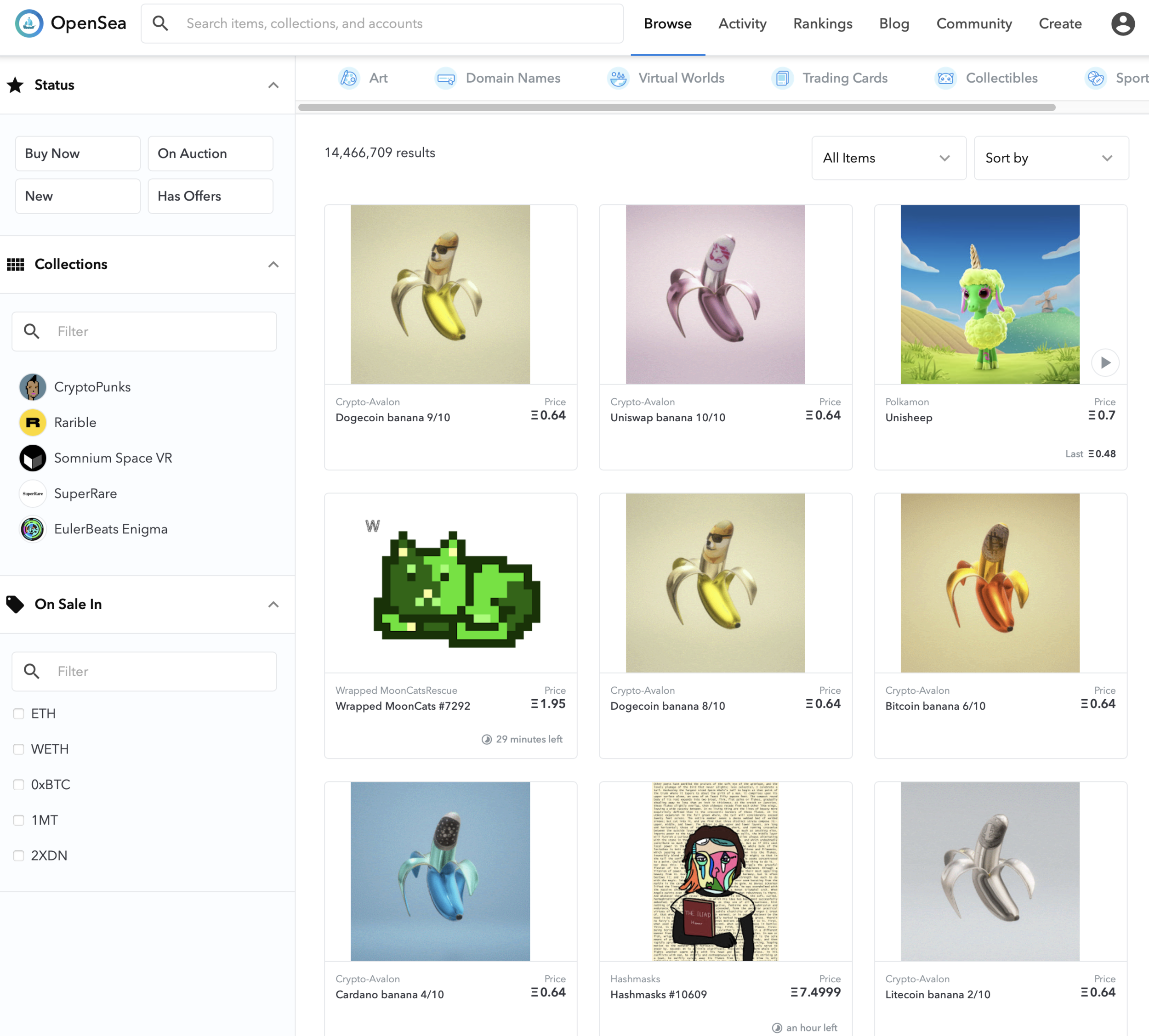Select the SuperRare collection logo
Image resolution: width=1149 pixels, height=1036 pixels.
(x=33, y=493)
